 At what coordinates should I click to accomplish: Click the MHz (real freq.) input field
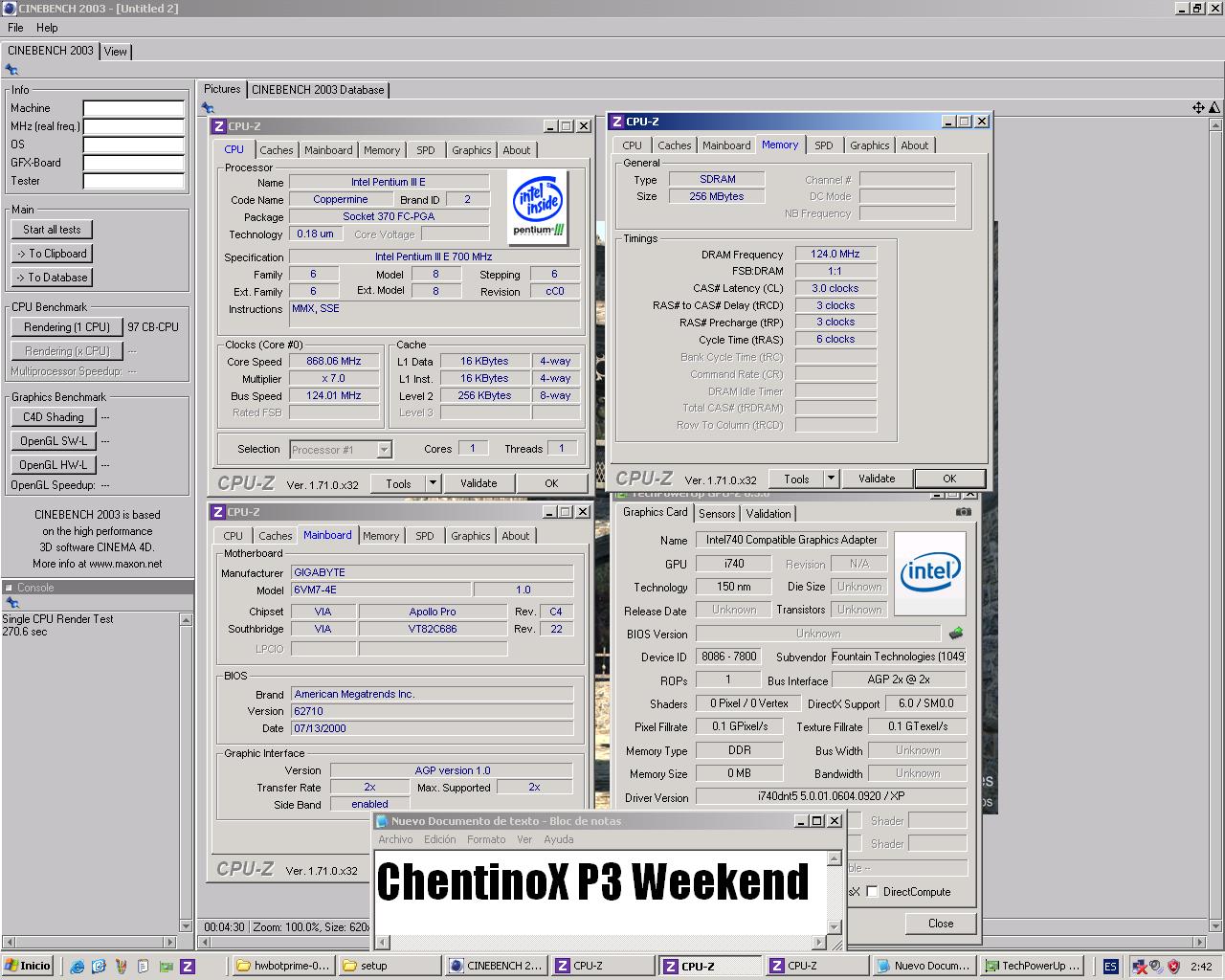coord(134,126)
